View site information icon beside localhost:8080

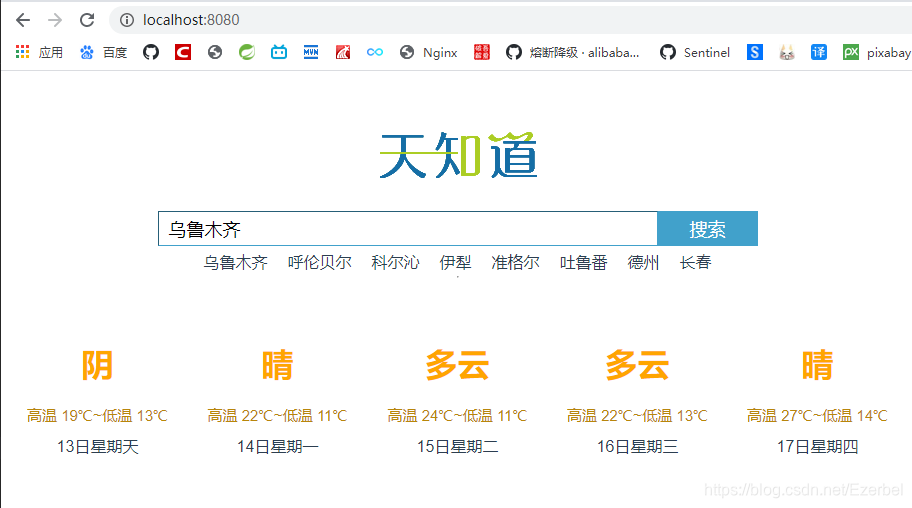pyautogui.click(x=127, y=20)
